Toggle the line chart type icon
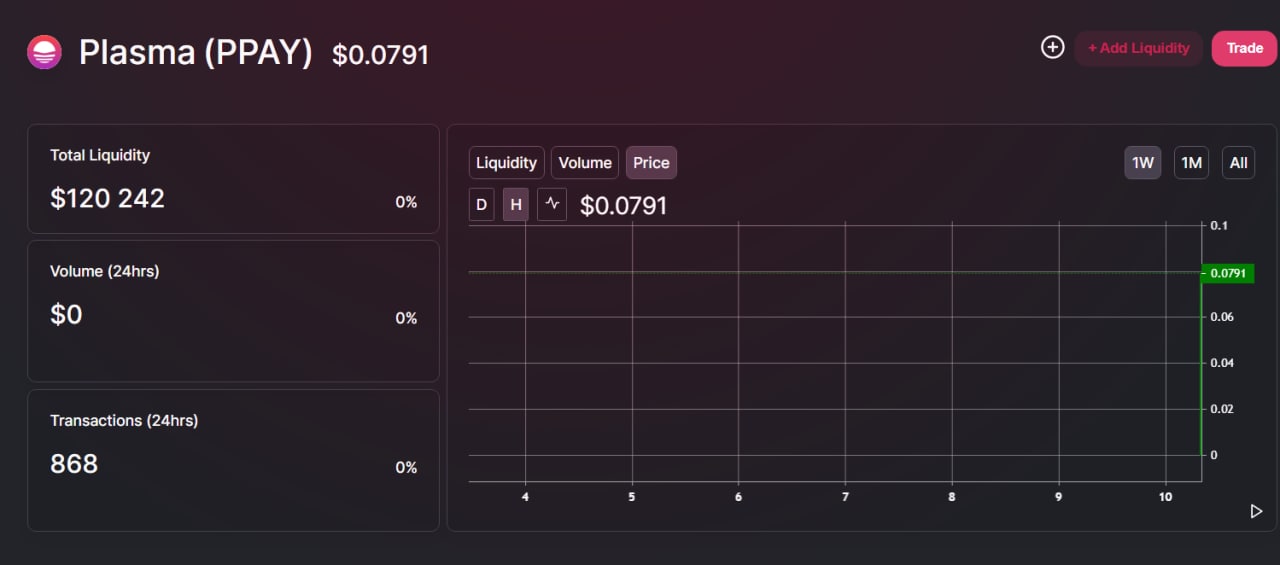This screenshot has height=565, width=1280. point(553,205)
